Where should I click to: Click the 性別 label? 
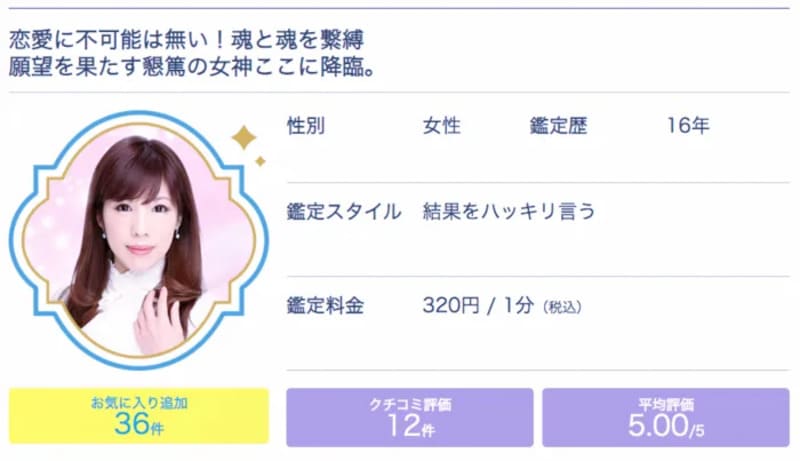[x=306, y=127]
